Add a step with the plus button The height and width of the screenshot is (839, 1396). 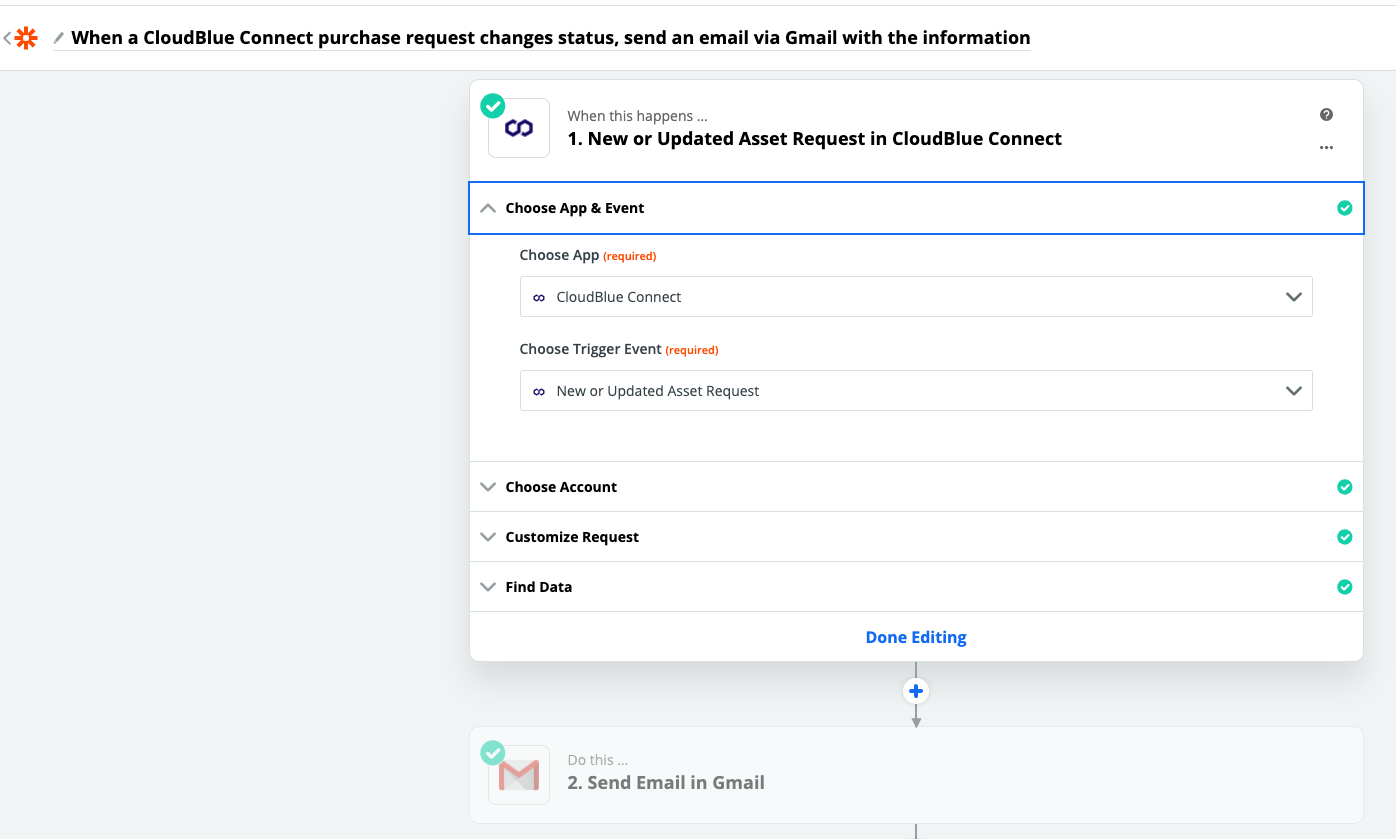point(916,691)
